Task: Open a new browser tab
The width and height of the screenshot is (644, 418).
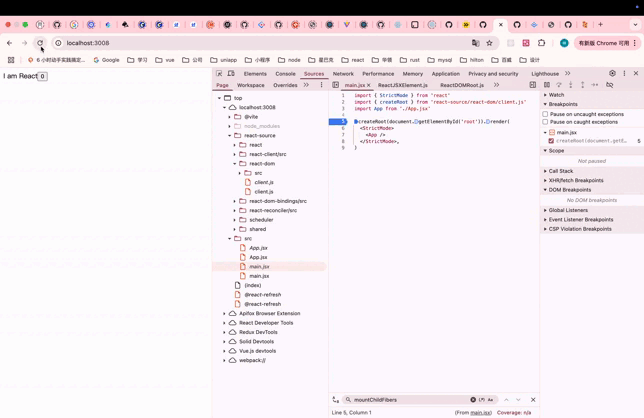Action: tap(600, 25)
